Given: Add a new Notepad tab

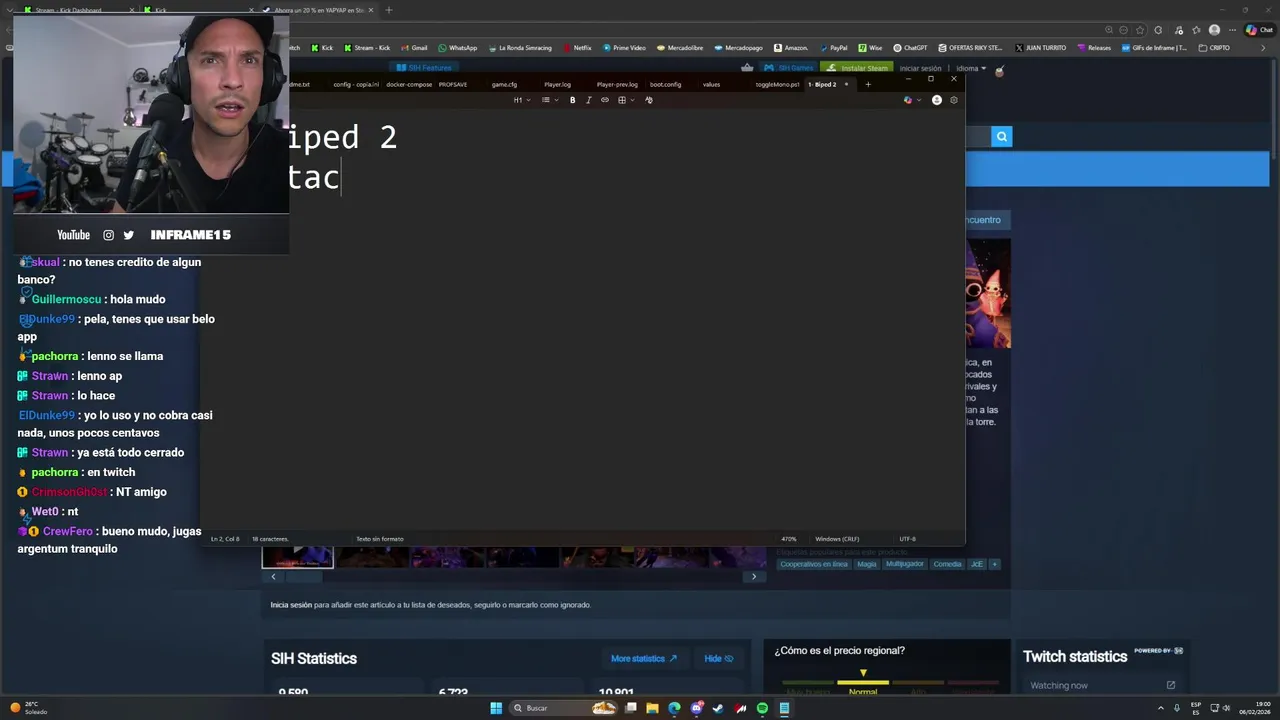Looking at the screenshot, I should 868,84.
